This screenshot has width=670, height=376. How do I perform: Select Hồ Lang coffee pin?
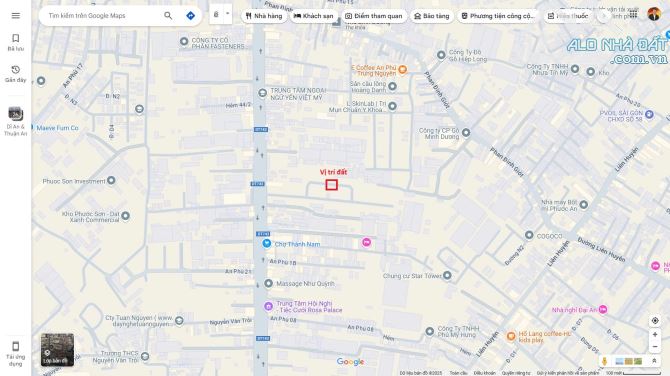tap(511, 336)
